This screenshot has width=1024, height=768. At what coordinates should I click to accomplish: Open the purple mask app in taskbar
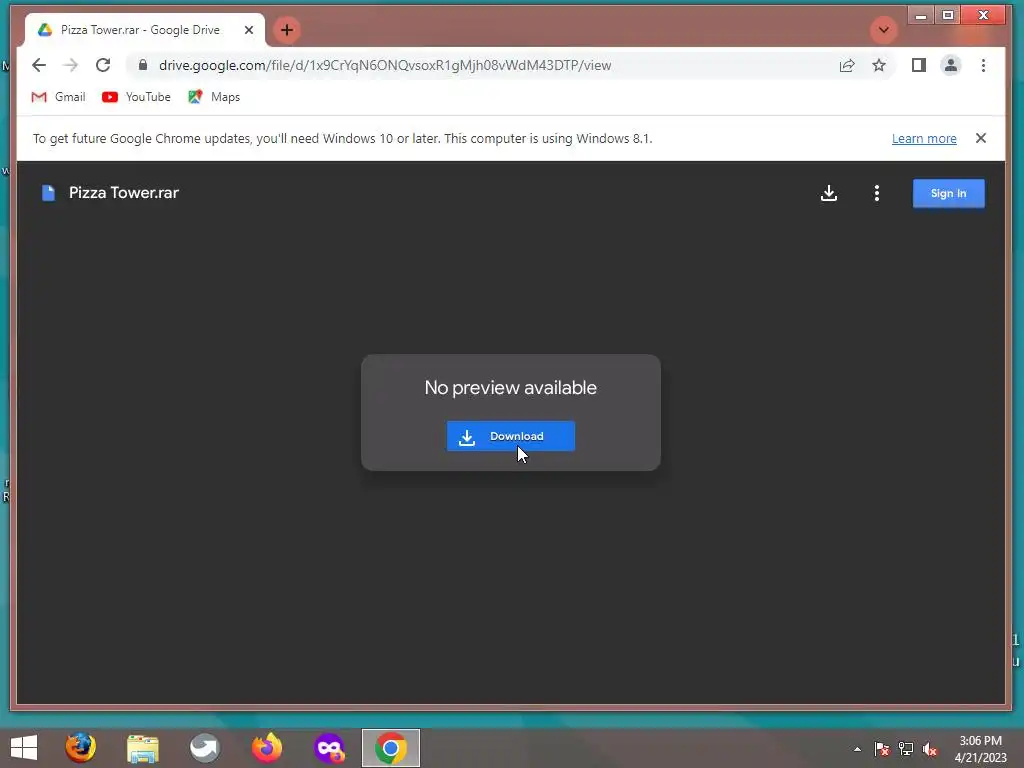328,748
